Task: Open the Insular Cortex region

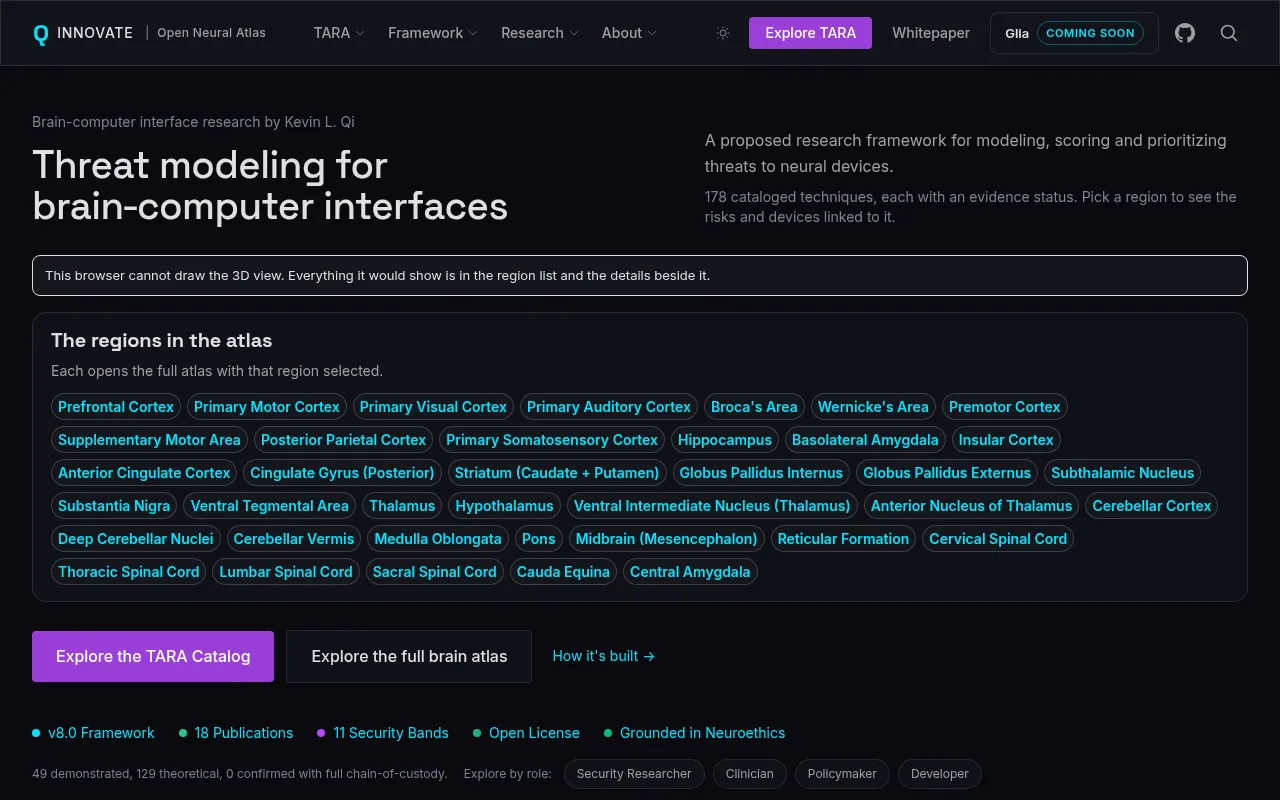Action: coord(1006,440)
